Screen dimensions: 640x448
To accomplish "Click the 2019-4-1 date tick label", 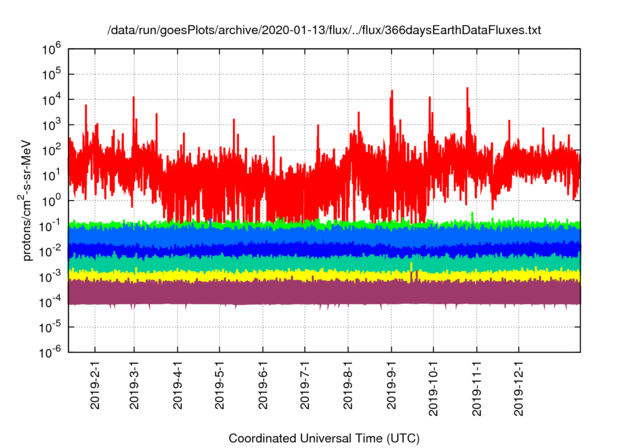I will [178, 385].
